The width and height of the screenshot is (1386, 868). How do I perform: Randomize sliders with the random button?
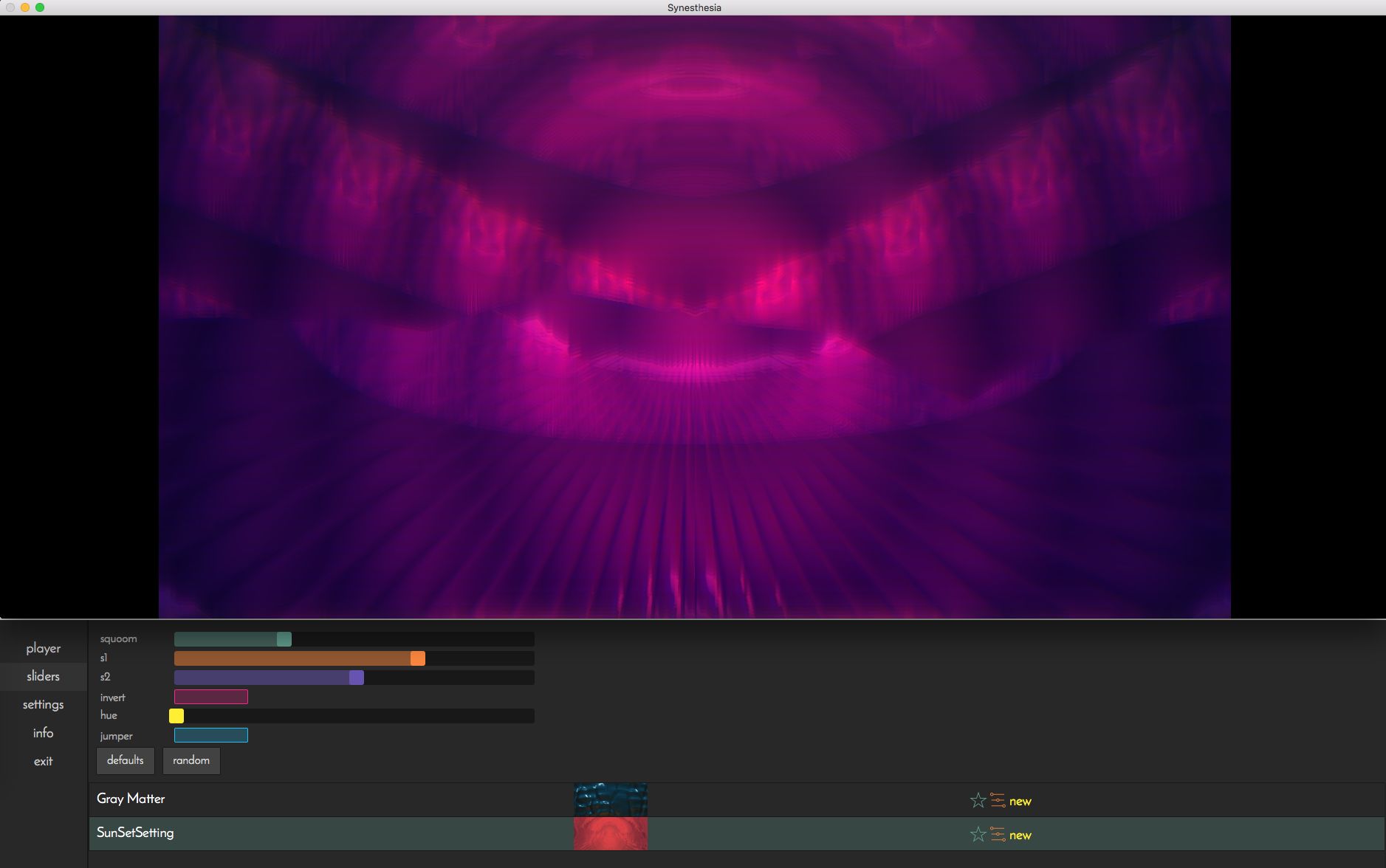(x=191, y=760)
